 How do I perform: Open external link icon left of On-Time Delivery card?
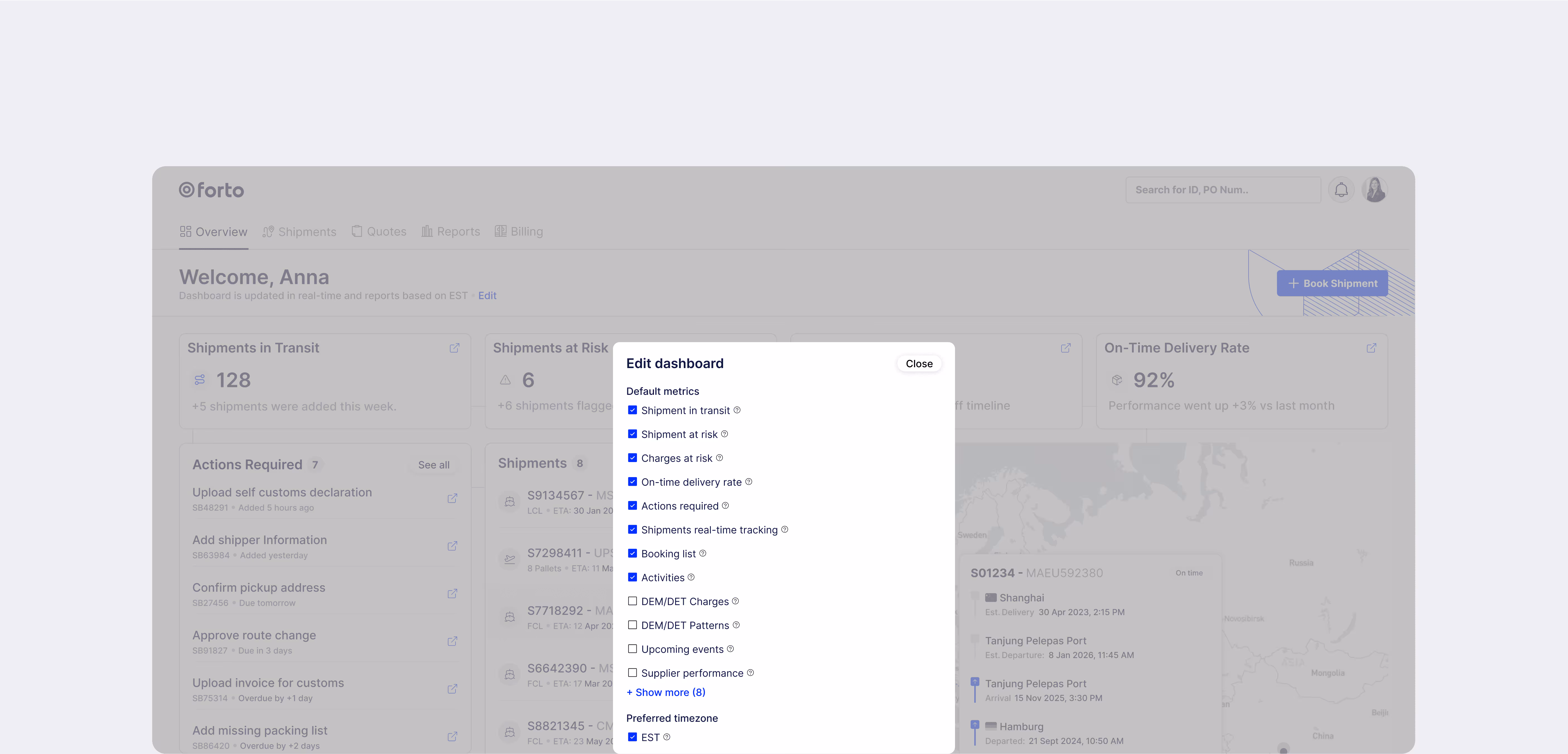pos(1066,348)
